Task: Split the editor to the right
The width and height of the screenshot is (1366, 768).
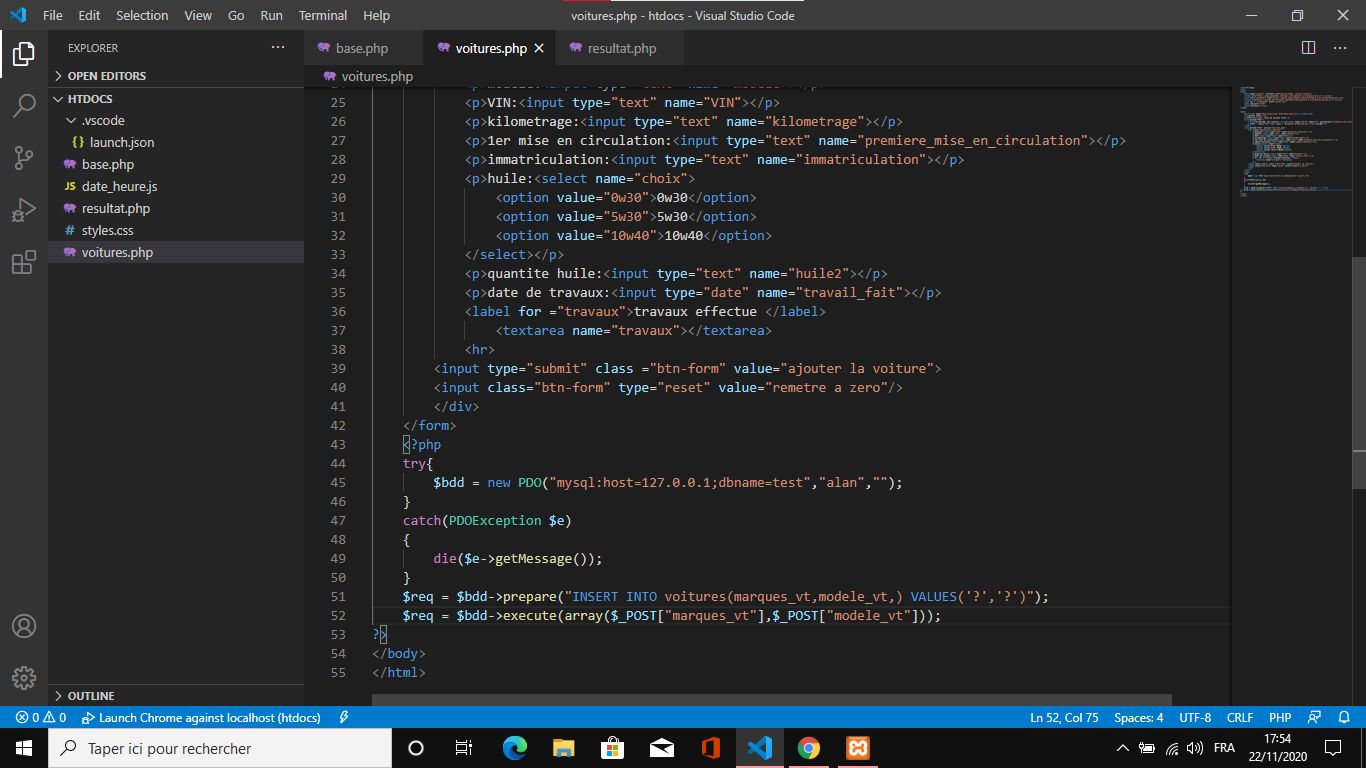Action: (x=1308, y=48)
